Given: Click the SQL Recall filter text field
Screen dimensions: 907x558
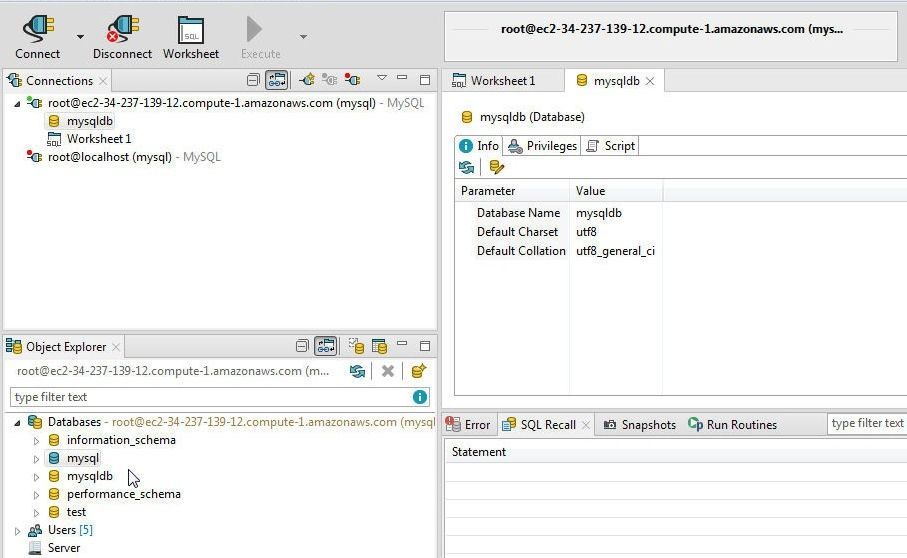Looking at the screenshot, I should 867,423.
